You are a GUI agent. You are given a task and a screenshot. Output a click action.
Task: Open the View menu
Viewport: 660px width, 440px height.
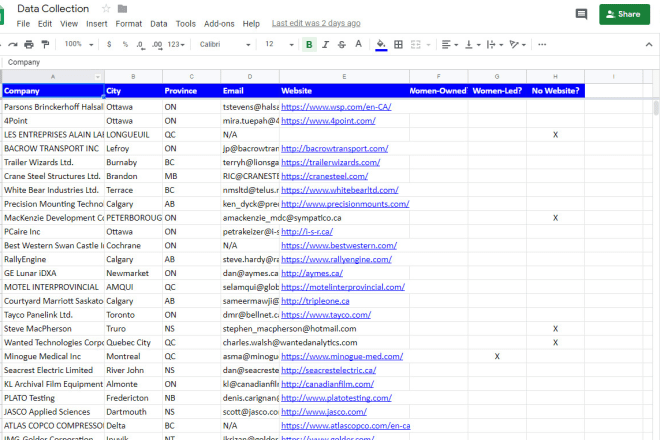click(69, 24)
